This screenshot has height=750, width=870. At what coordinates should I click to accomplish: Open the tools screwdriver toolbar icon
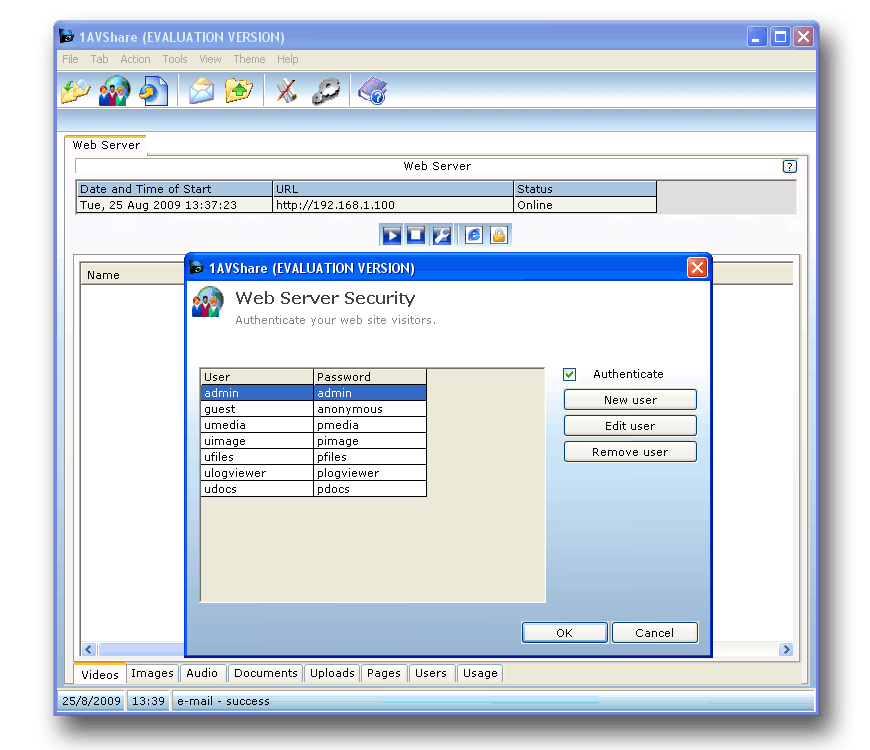pyautogui.click(x=287, y=90)
